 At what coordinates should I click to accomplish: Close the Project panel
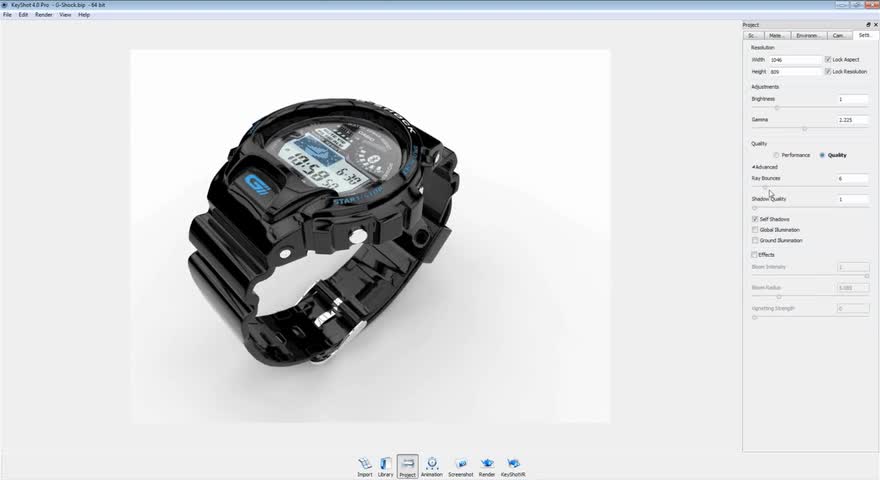pyautogui.click(x=876, y=25)
